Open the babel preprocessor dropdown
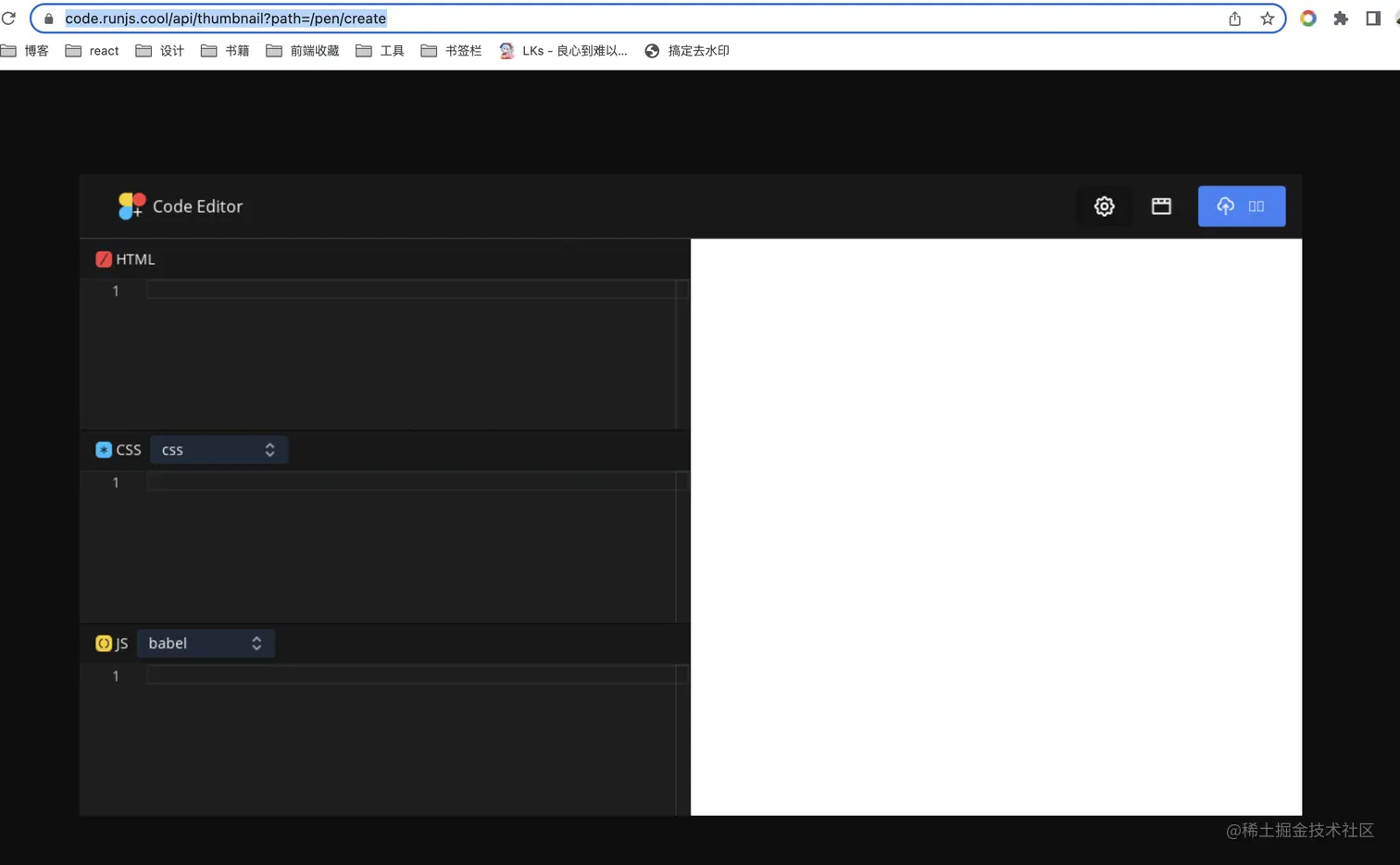The image size is (1400, 865). (x=206, y=643)
